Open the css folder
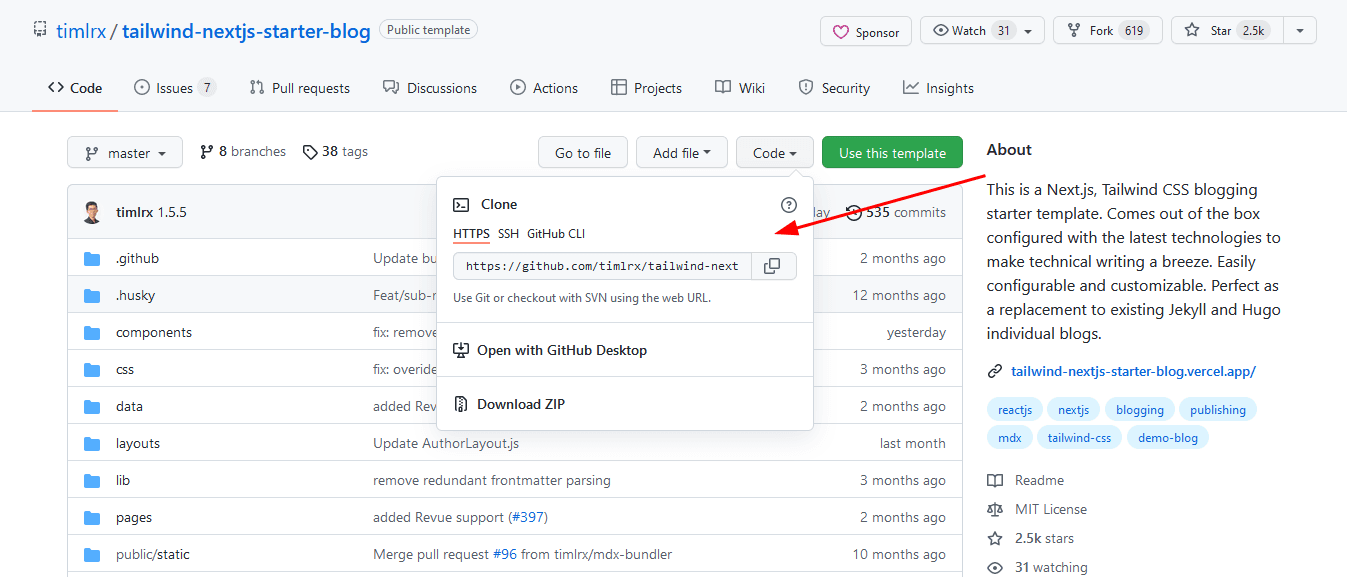Image resolution: width=1347 pixels, height=577 pixels. point(125,369)
